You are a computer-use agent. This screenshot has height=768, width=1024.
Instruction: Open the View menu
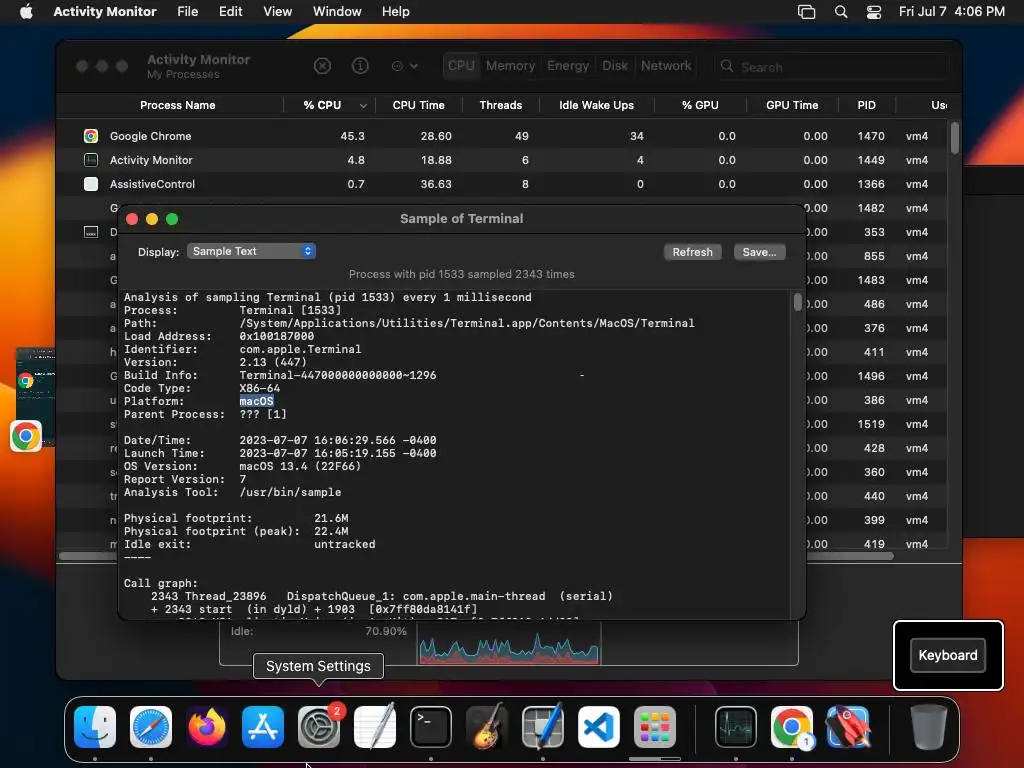(x=278, y=12)
